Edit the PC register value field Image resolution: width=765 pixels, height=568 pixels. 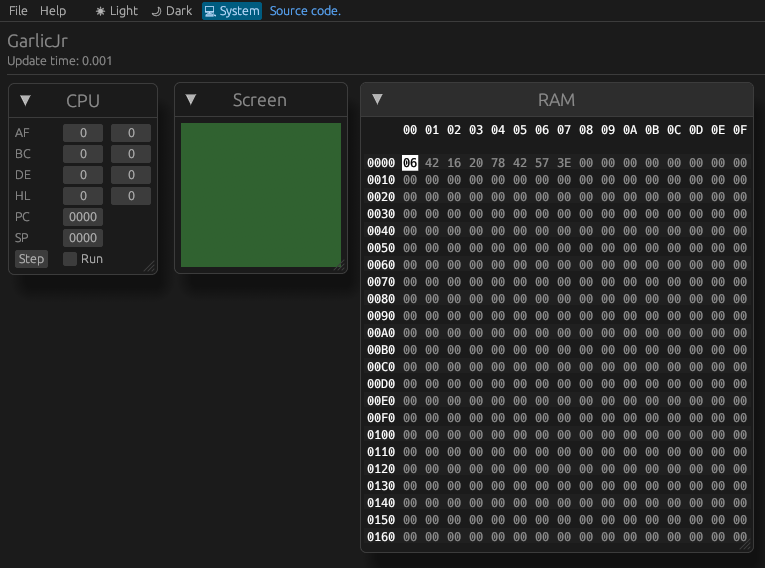click(x=83, y=217)
